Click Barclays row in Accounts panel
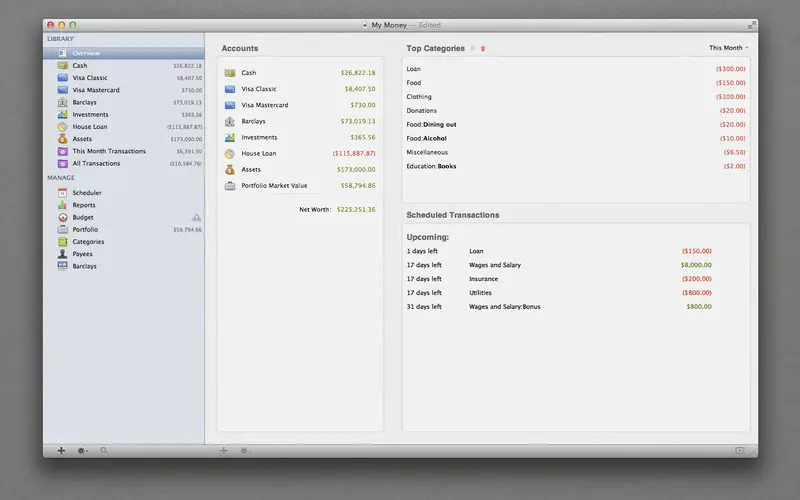This screenshot has height=500, width=800. [x=300, y=121]
